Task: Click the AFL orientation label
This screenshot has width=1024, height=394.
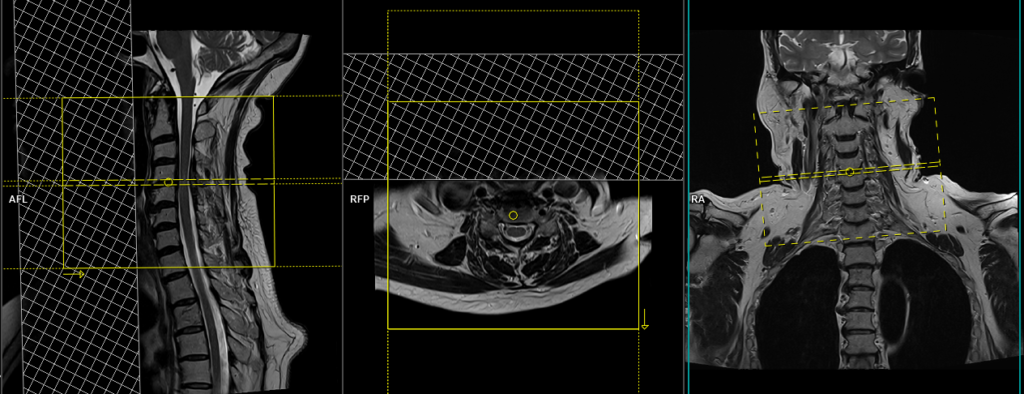Action: click(x=18, y=199)
